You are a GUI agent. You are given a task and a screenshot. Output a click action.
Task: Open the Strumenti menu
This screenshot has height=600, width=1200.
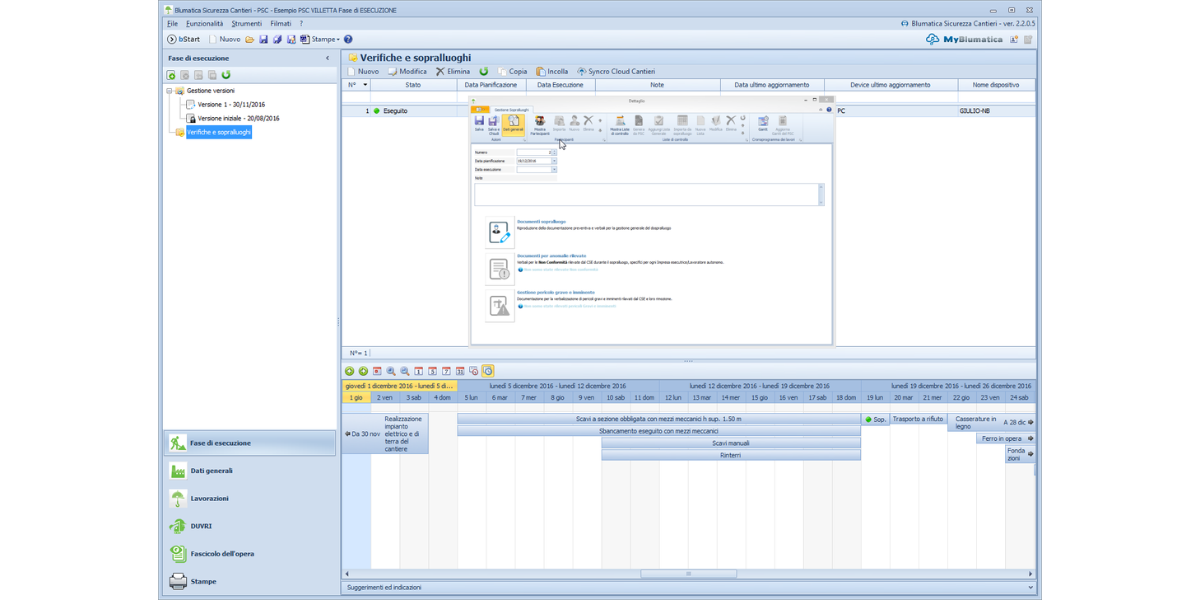point(246,23)
